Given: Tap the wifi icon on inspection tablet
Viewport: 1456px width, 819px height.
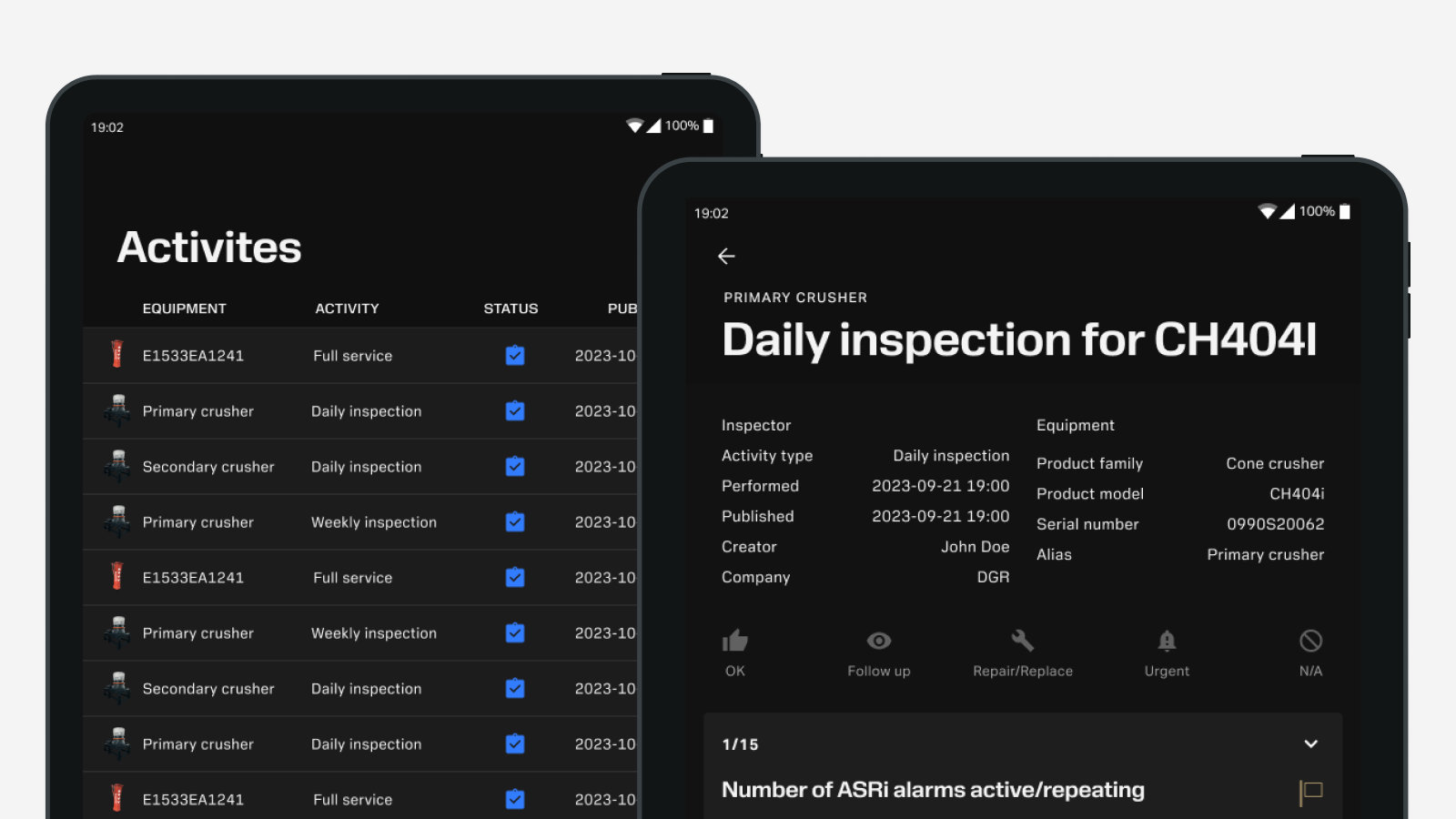Looking at the screenshot, I should click(x=1267, y=212).
